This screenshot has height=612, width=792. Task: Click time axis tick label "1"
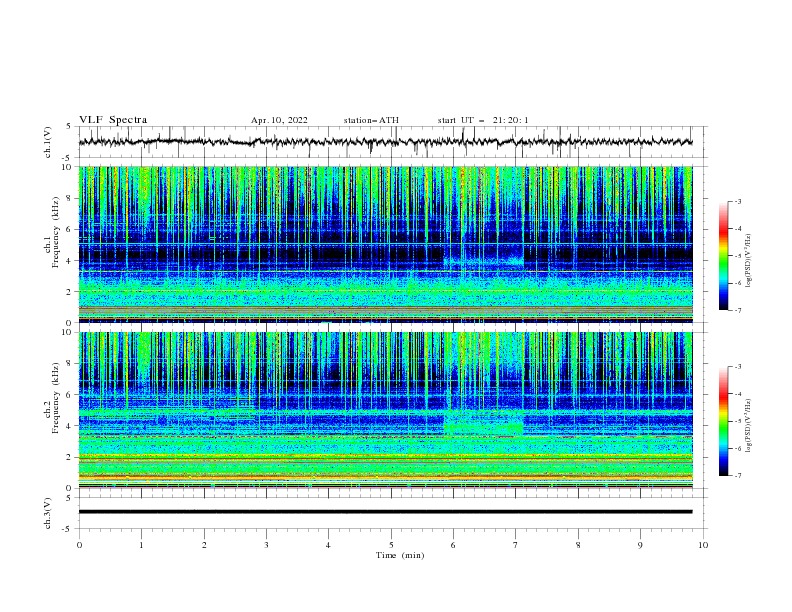(141, 545)
